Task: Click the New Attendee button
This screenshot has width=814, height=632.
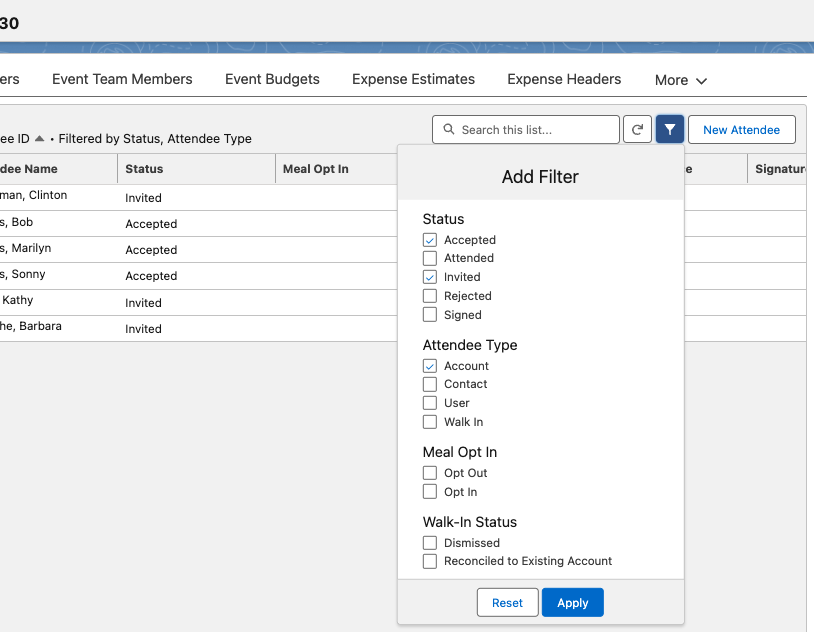Action: (741, 130)
